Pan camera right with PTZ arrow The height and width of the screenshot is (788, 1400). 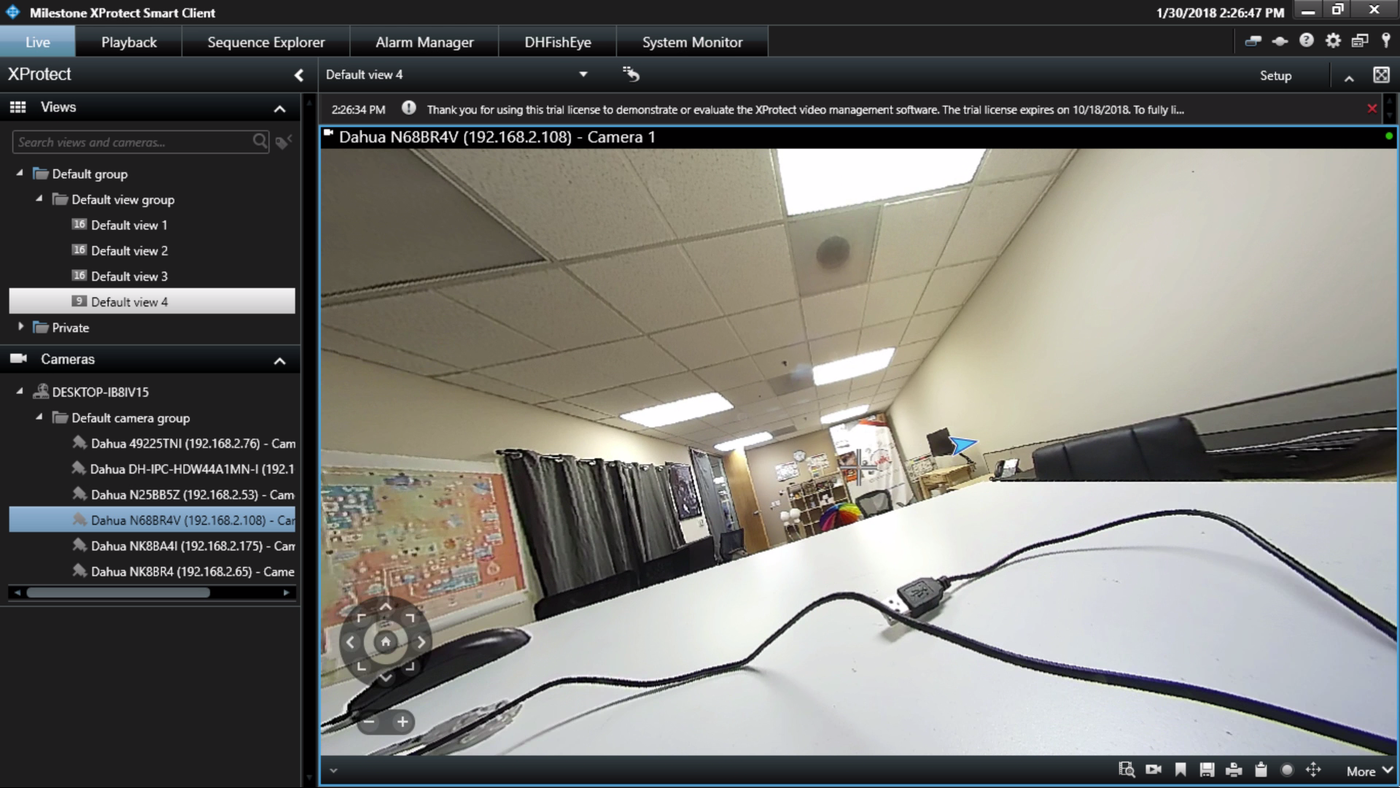click(x=420, y=642)
